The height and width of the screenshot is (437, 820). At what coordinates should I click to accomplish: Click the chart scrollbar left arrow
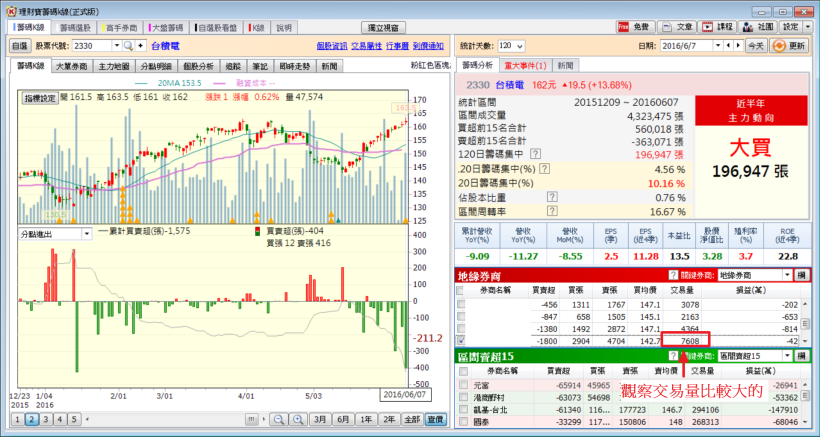tap(87, 419)
